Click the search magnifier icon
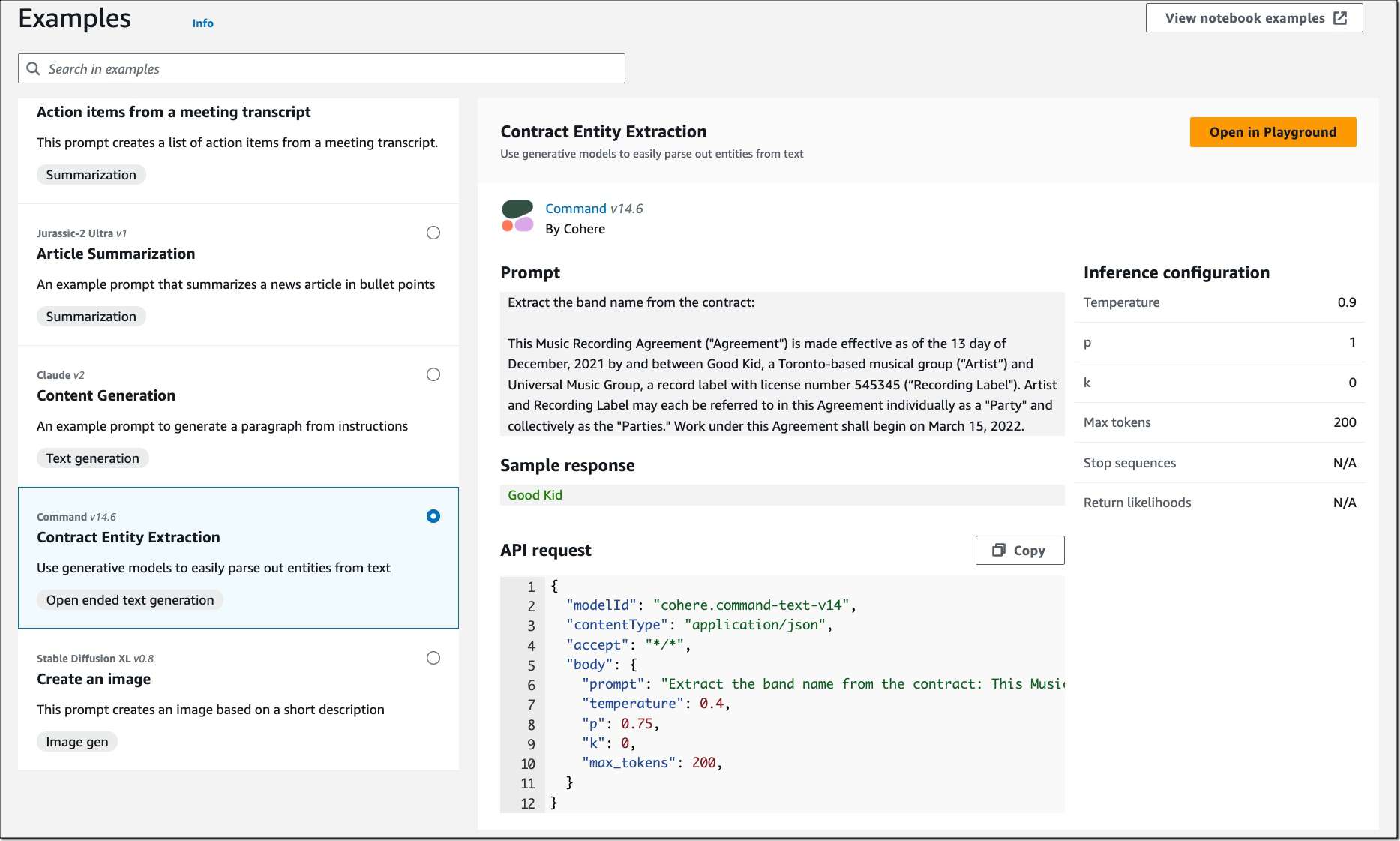The height and width of the screenshot is (841, 1400). 33,68
